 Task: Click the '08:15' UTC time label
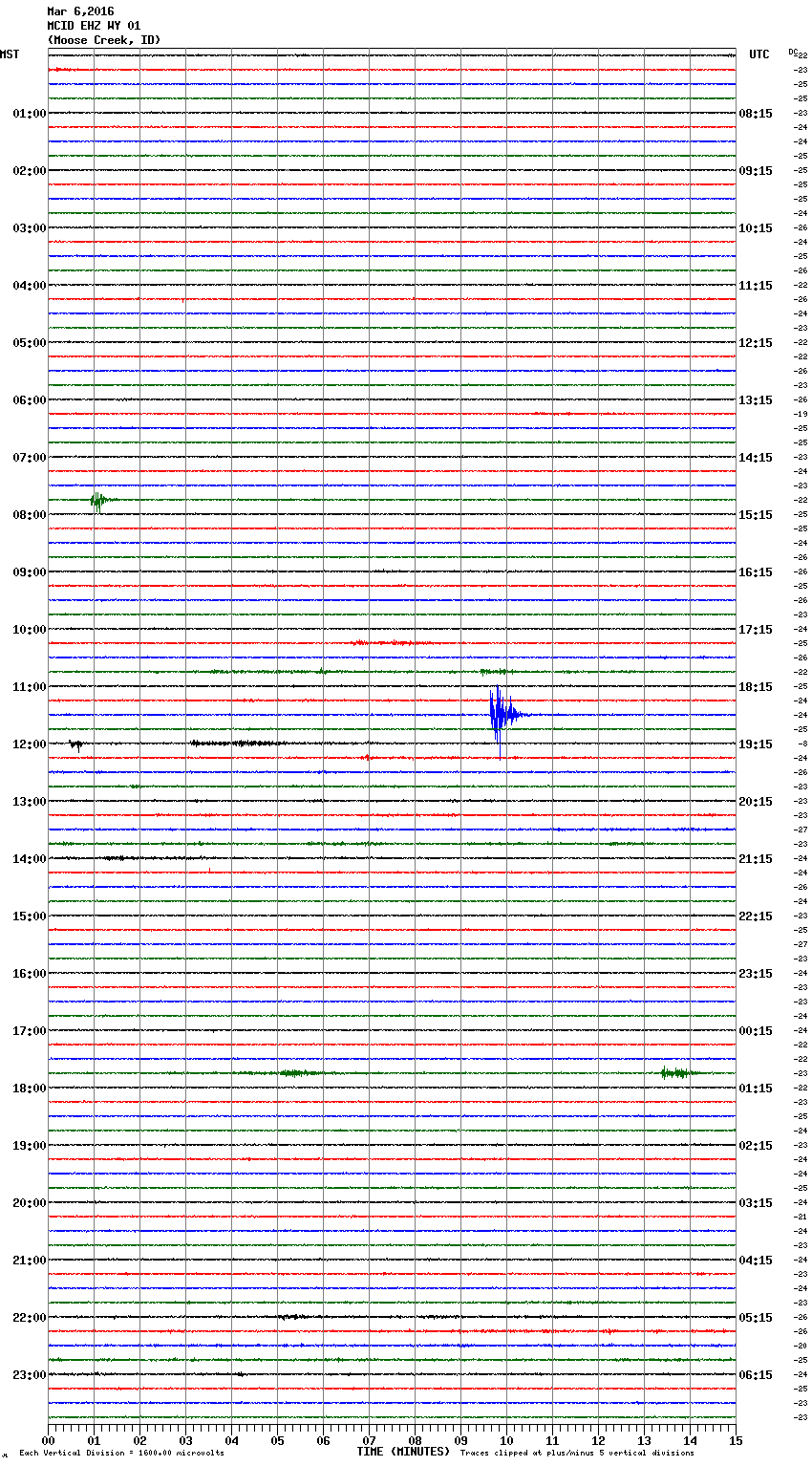(x=756, y=114)
